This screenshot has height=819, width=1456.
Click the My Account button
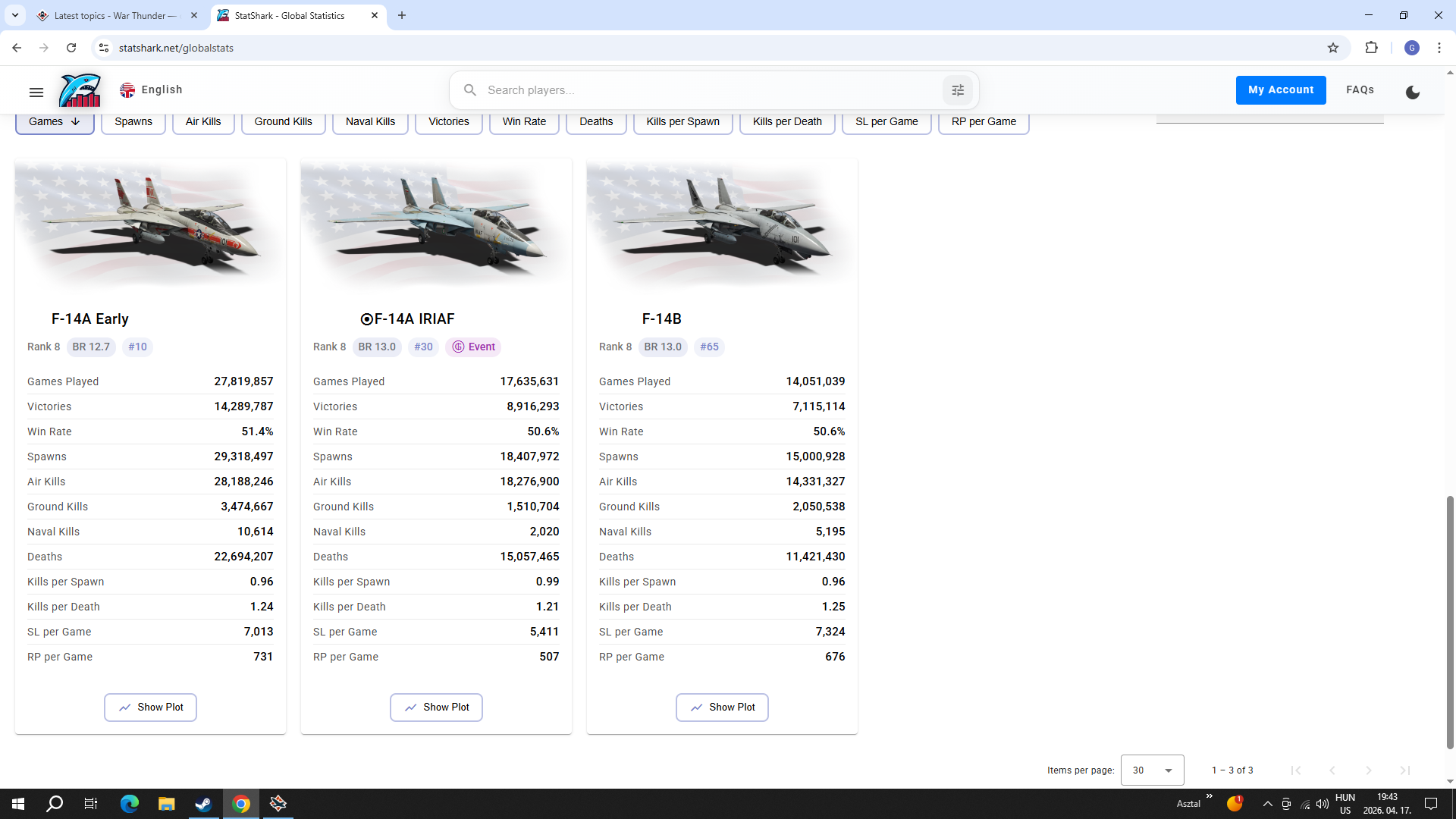click(x=1280, y=89)
